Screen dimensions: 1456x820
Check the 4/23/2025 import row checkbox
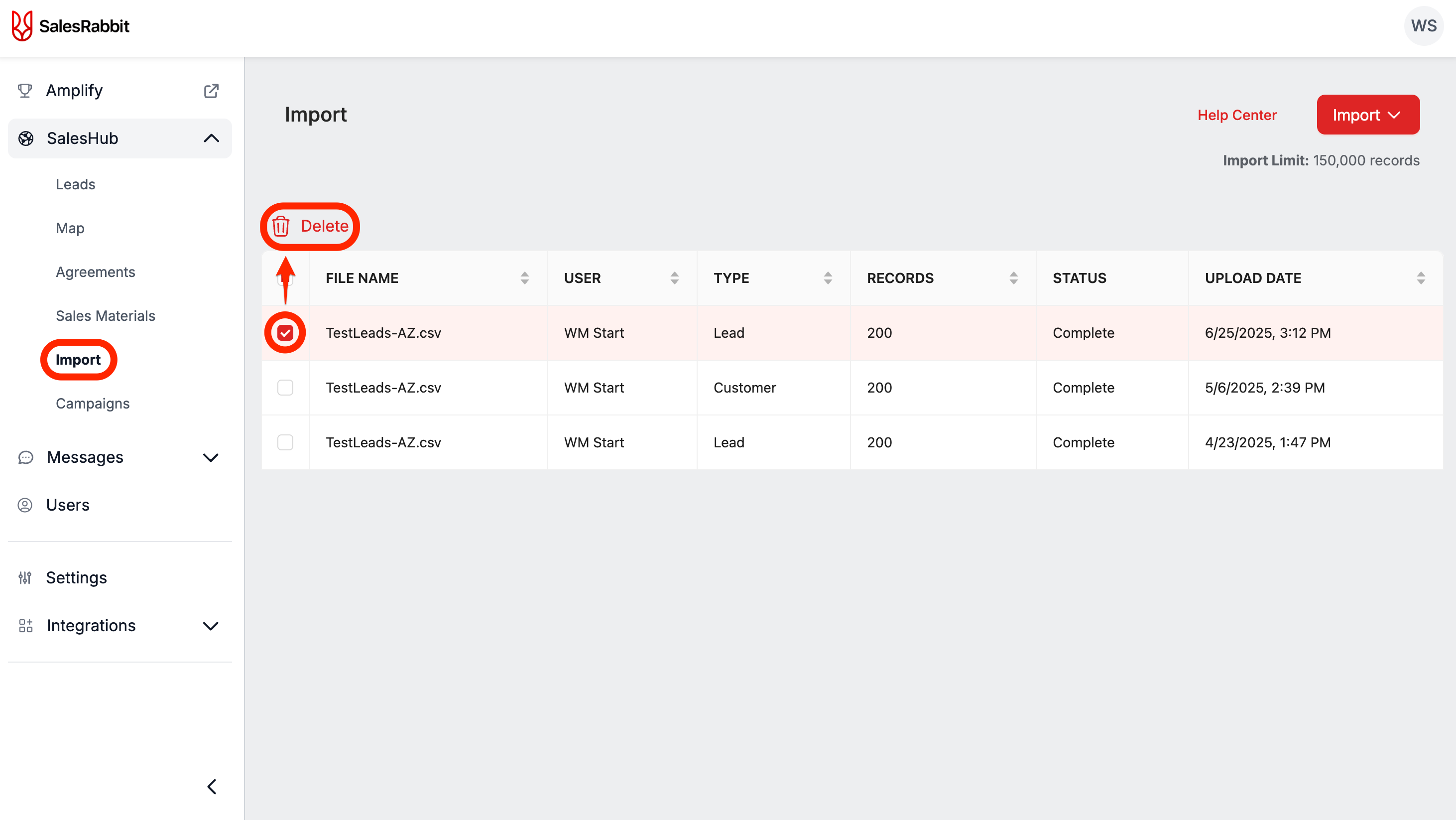tap(285, 442)
